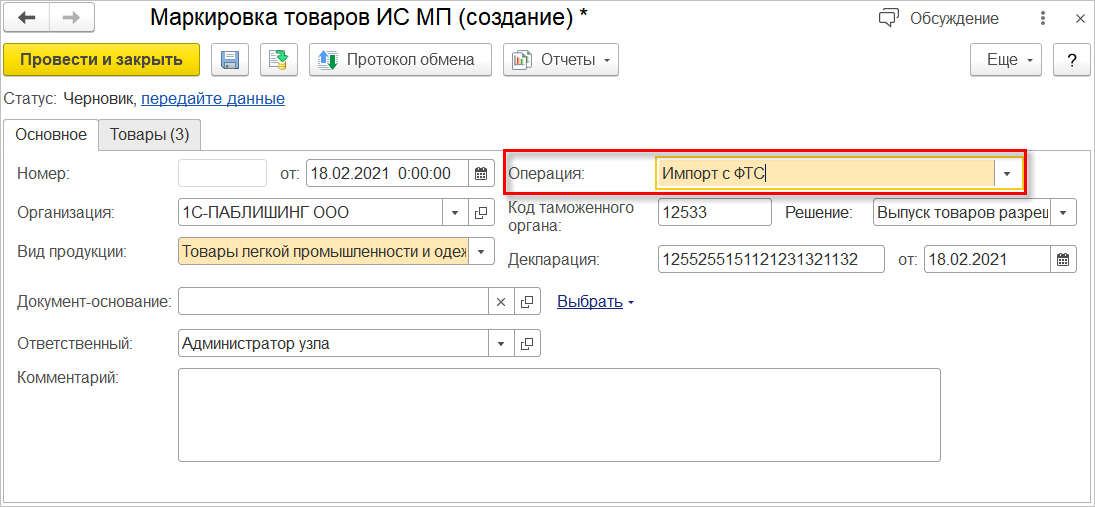Open the Организация record icon

(x=481, y=213)
